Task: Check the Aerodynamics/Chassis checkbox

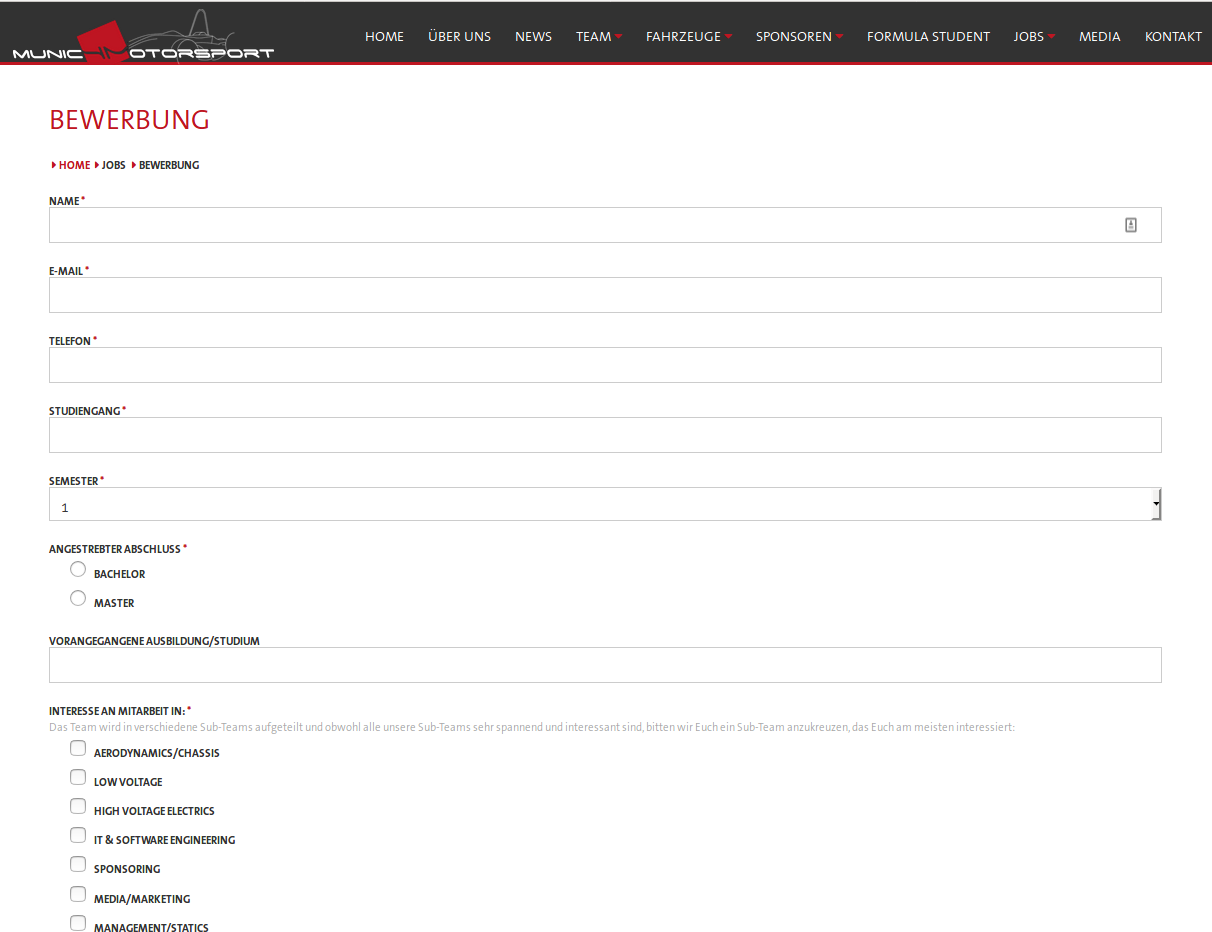Action: 78,748
